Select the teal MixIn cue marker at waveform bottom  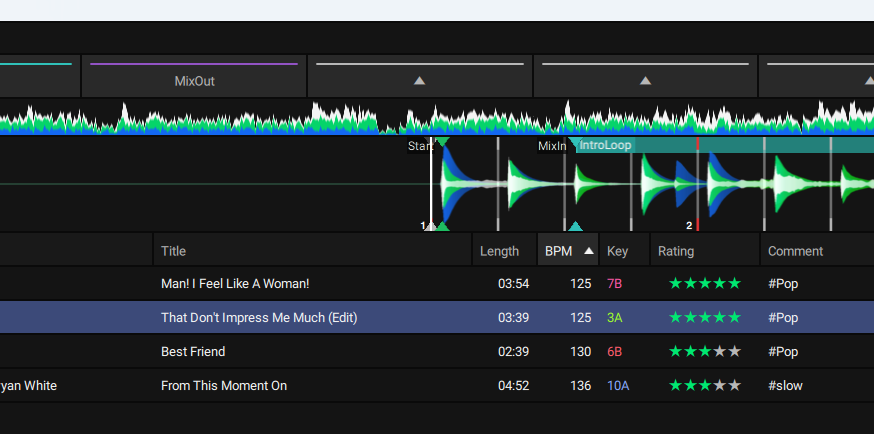pyautogui.click(x=575, y=227)
